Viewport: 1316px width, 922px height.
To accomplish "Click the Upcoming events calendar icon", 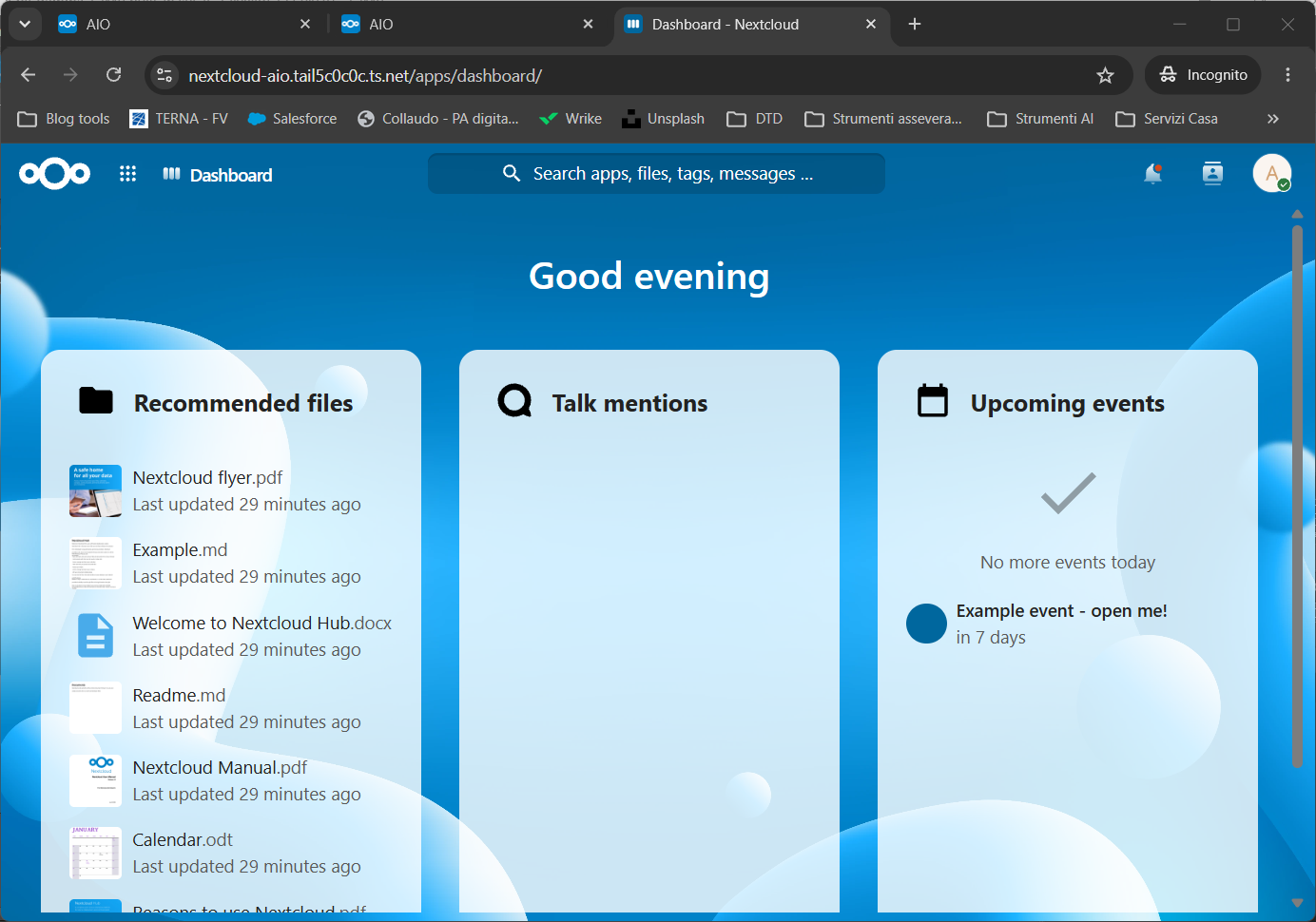I will 933,401.
